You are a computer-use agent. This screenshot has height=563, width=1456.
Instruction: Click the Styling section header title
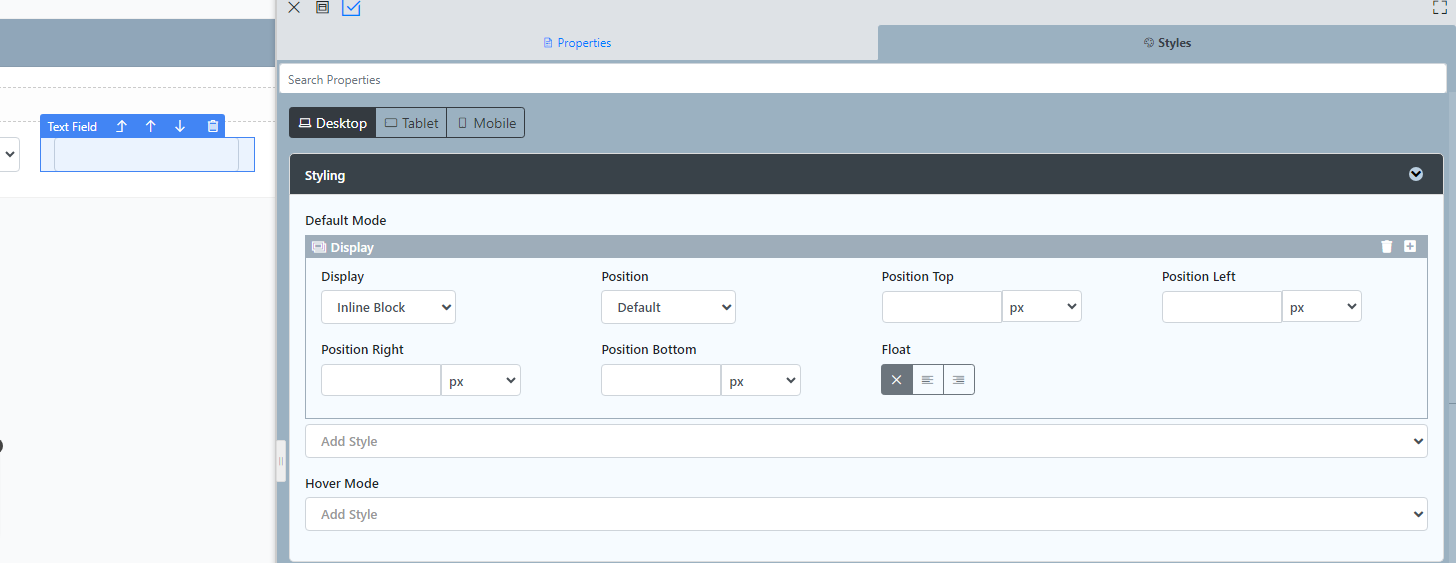325,175
